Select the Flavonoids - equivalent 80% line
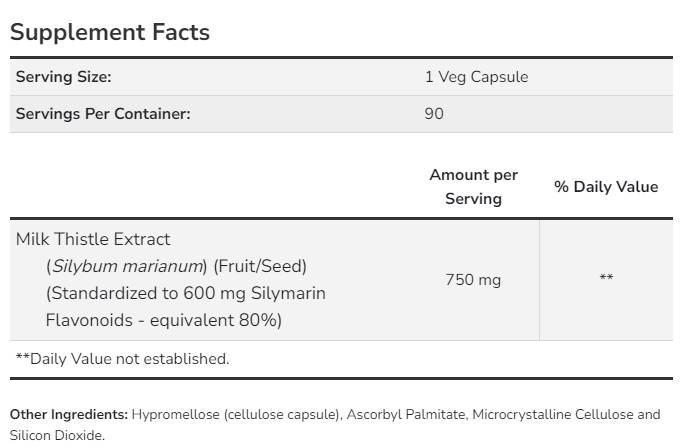This screenshot has width=685, height=448. click(x=164, y=321)
